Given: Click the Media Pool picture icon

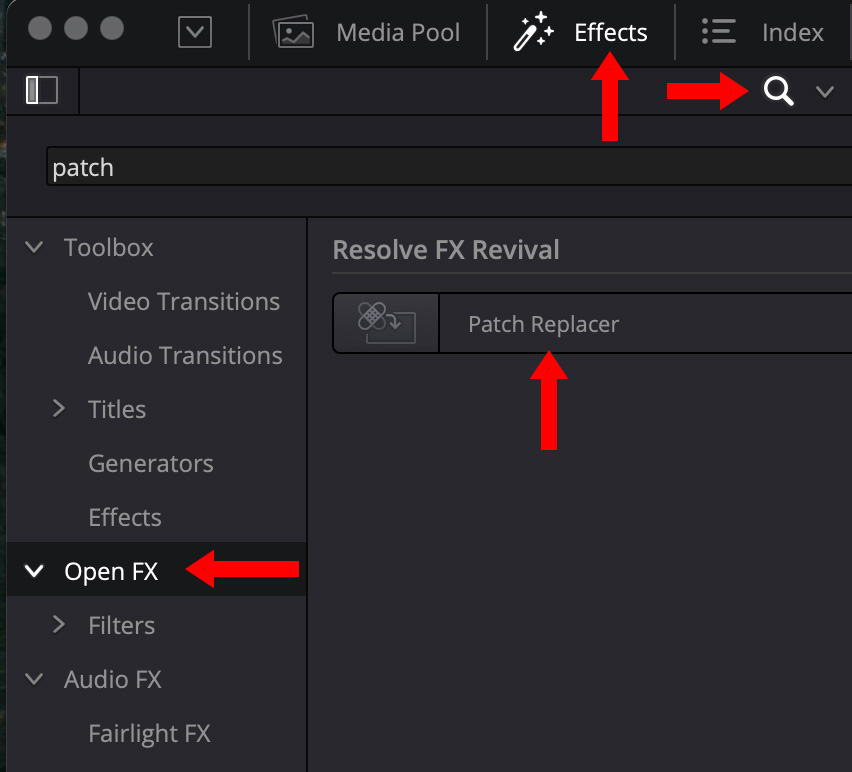Looking at the screenshot, I should [x=293, y=33].
